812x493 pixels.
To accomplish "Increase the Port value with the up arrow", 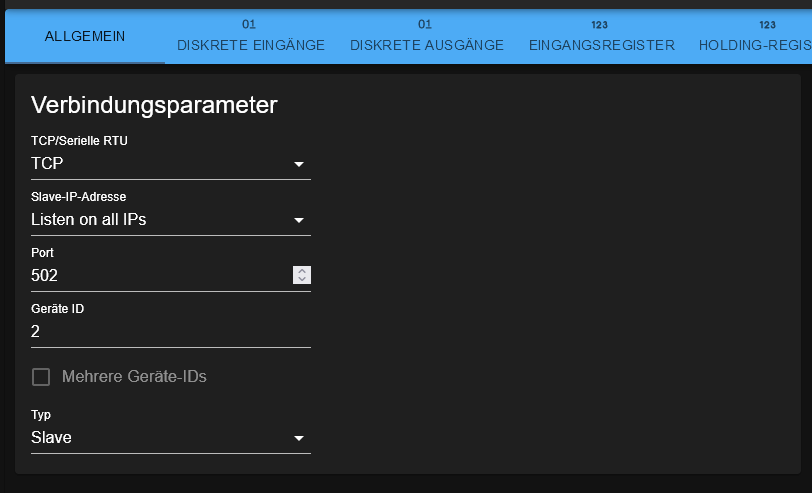I will pyautogui.click(x=302, y=270).
